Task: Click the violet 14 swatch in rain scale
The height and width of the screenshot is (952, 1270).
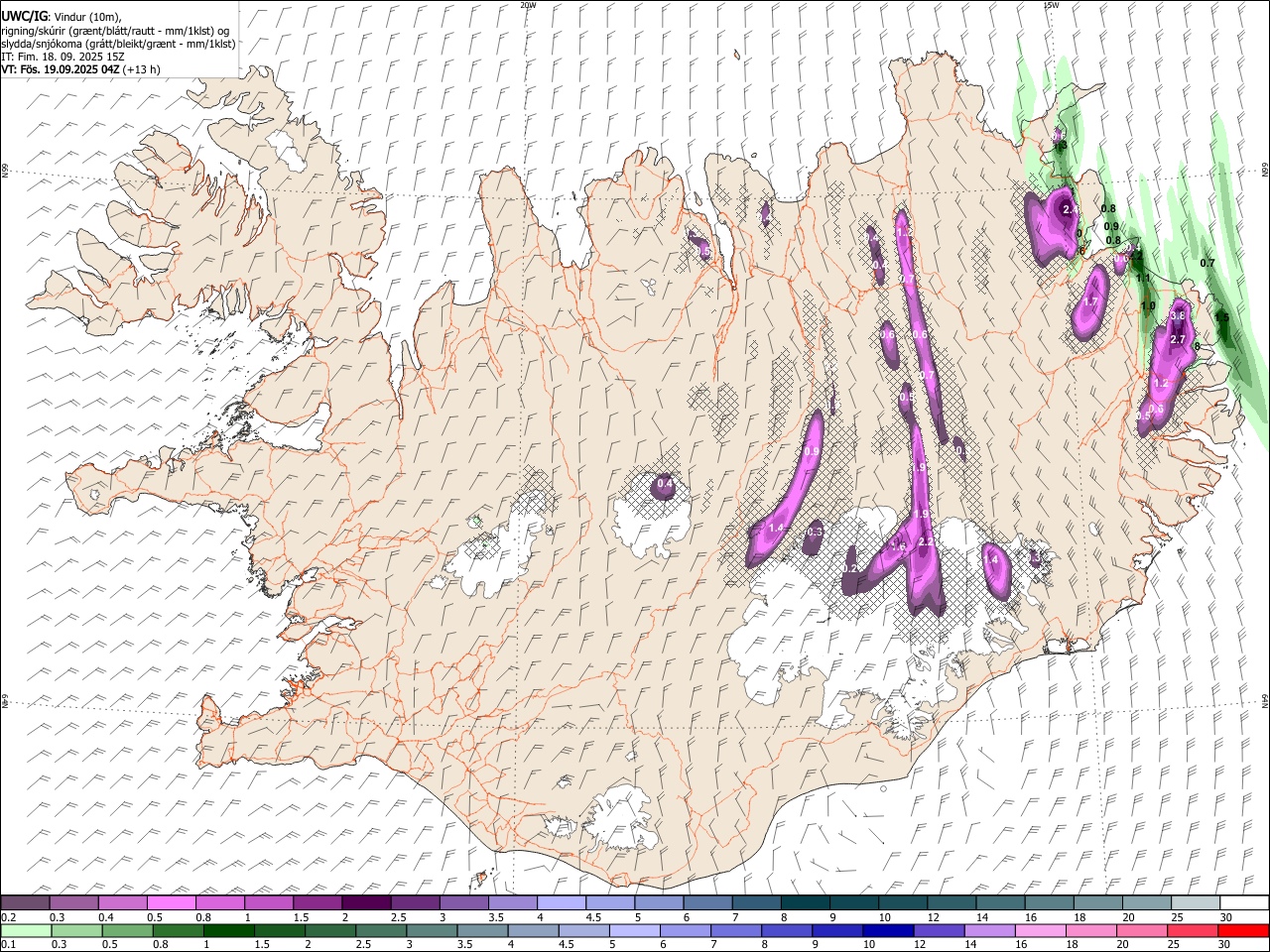Action: 988,931
